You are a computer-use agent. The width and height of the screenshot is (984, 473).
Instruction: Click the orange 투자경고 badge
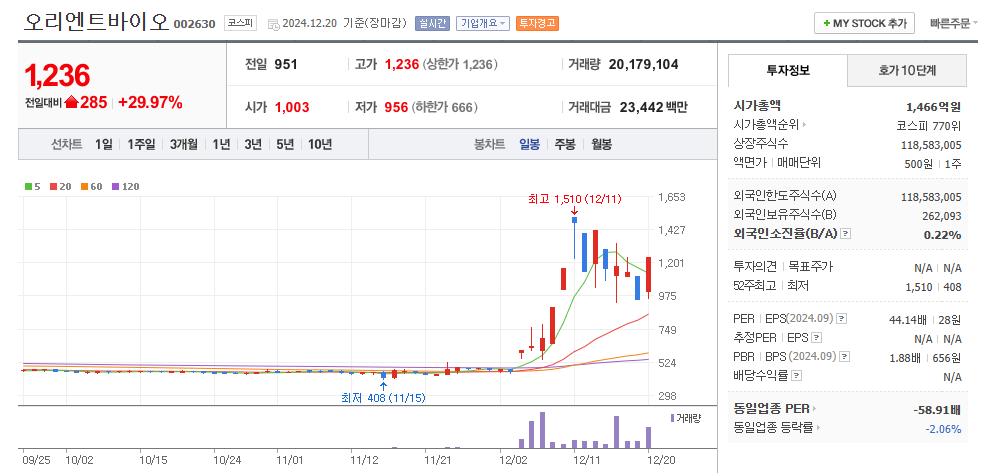coord(537,23)
